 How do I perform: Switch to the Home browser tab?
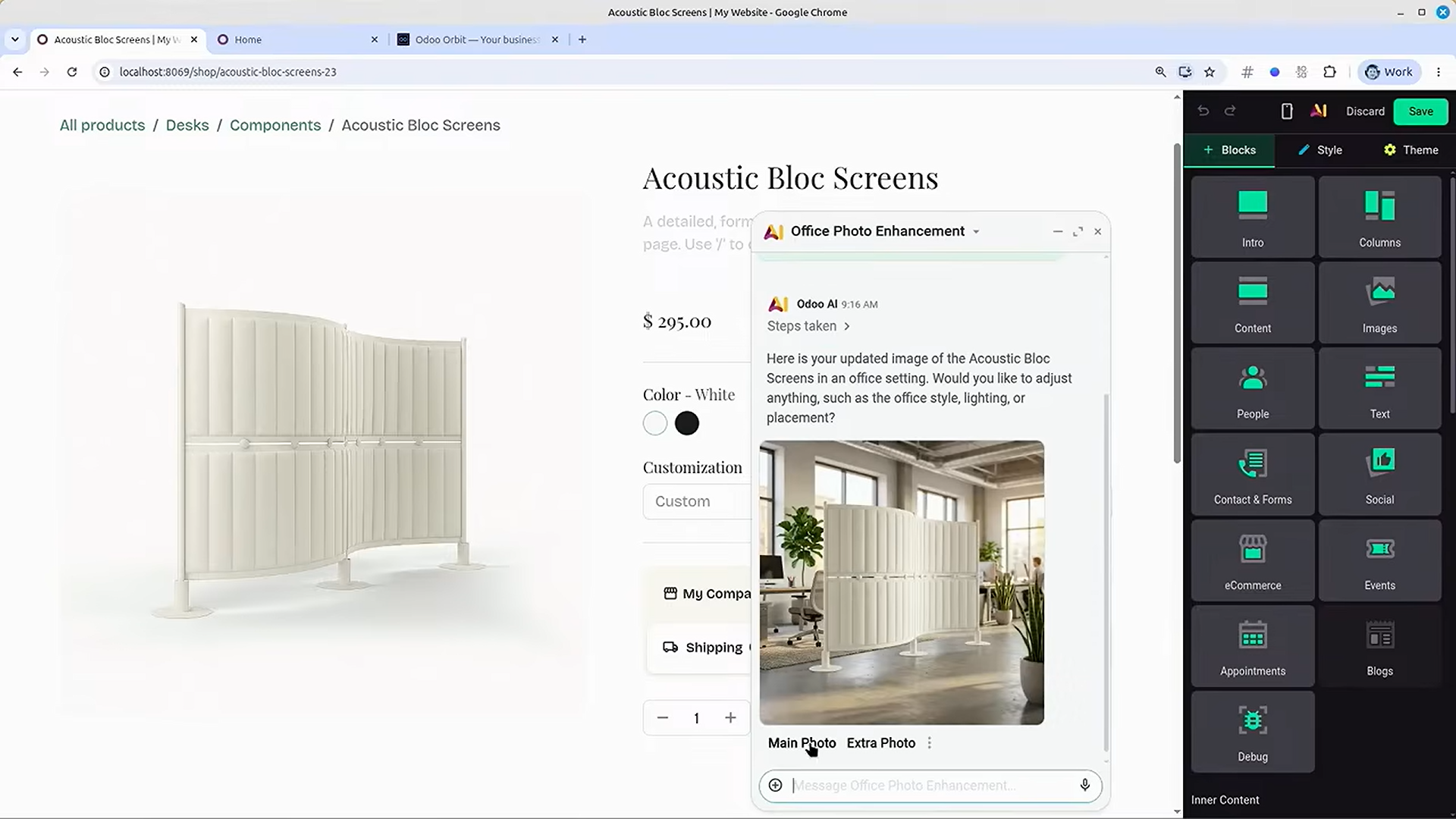pyautogui.click(x=296, y=39)
